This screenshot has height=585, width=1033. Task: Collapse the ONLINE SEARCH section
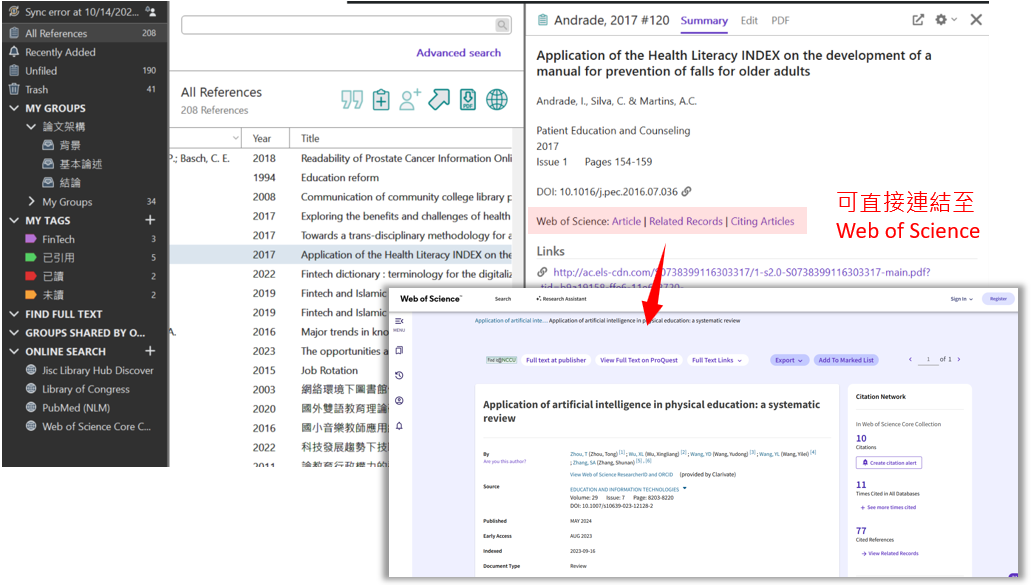click(14, 351)
